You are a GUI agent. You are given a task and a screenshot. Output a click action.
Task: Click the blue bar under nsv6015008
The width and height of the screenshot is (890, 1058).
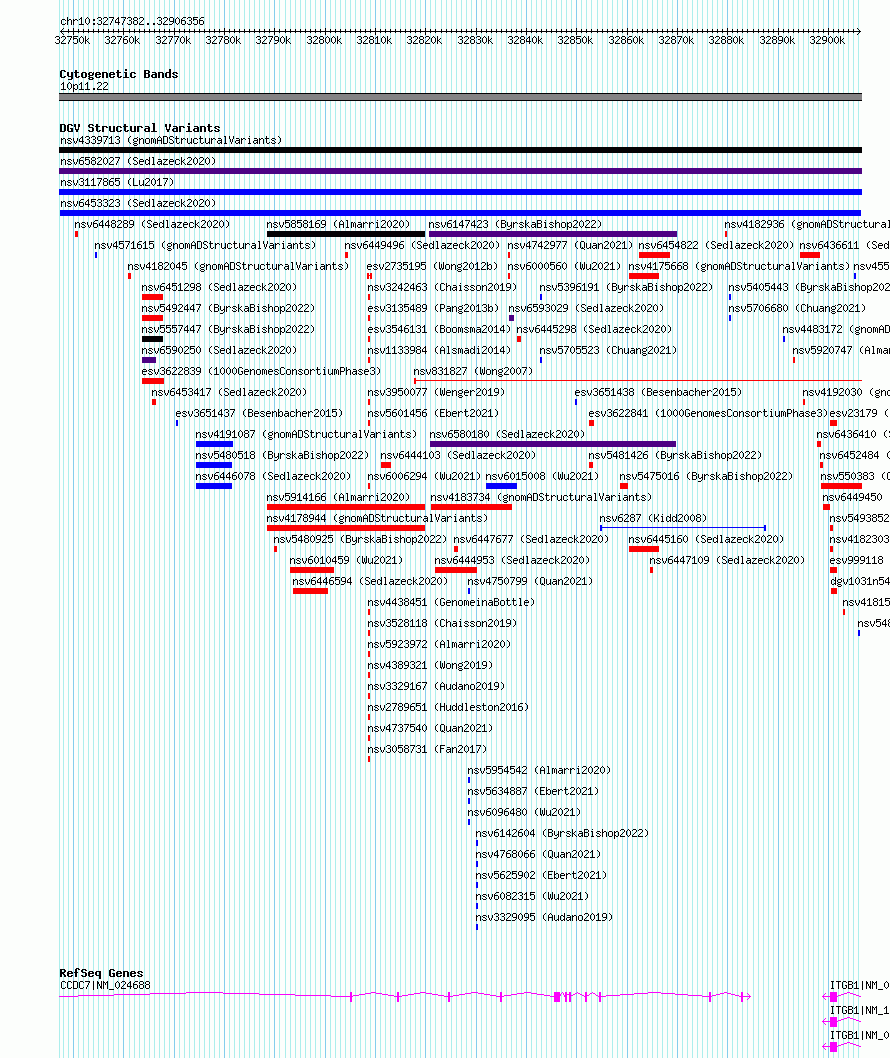pyautogui.click(x=501, y=486)
